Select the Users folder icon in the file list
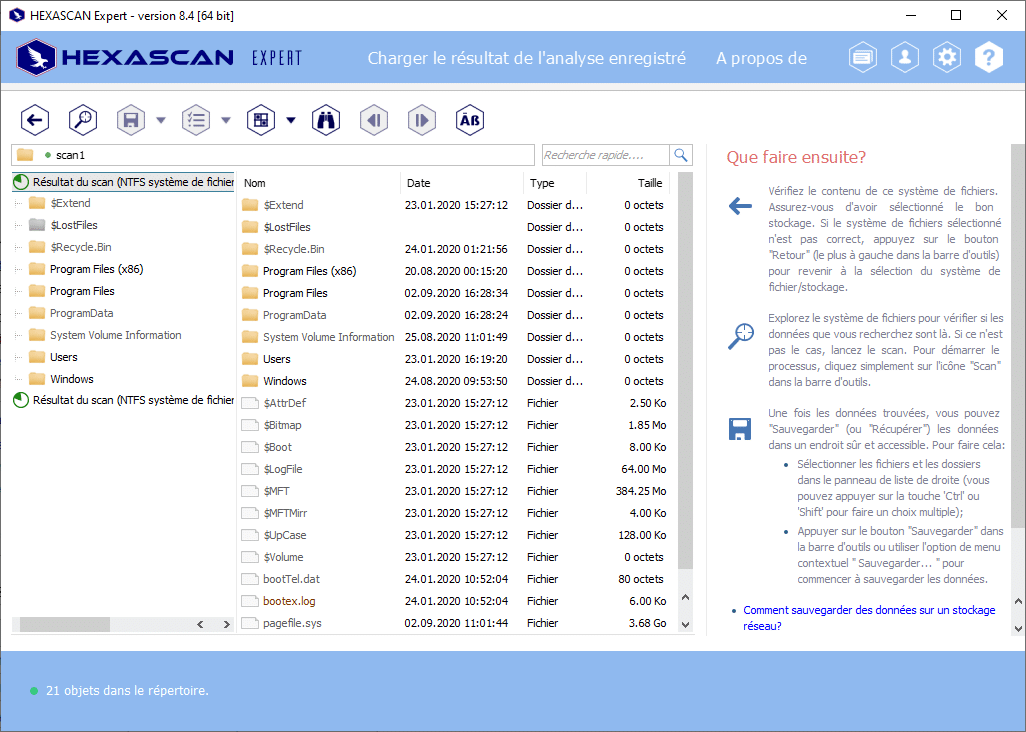1026x732 pixels. pyautogui.click(x=250, y=359)
